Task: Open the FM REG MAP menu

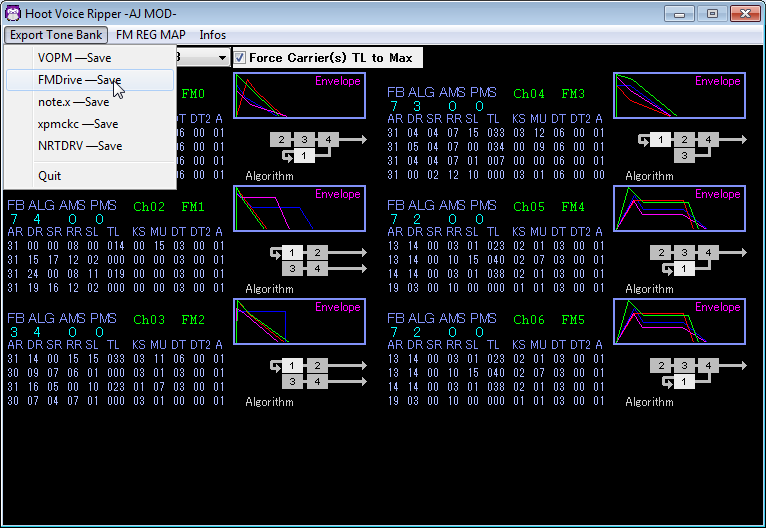Action: (150, 35)
